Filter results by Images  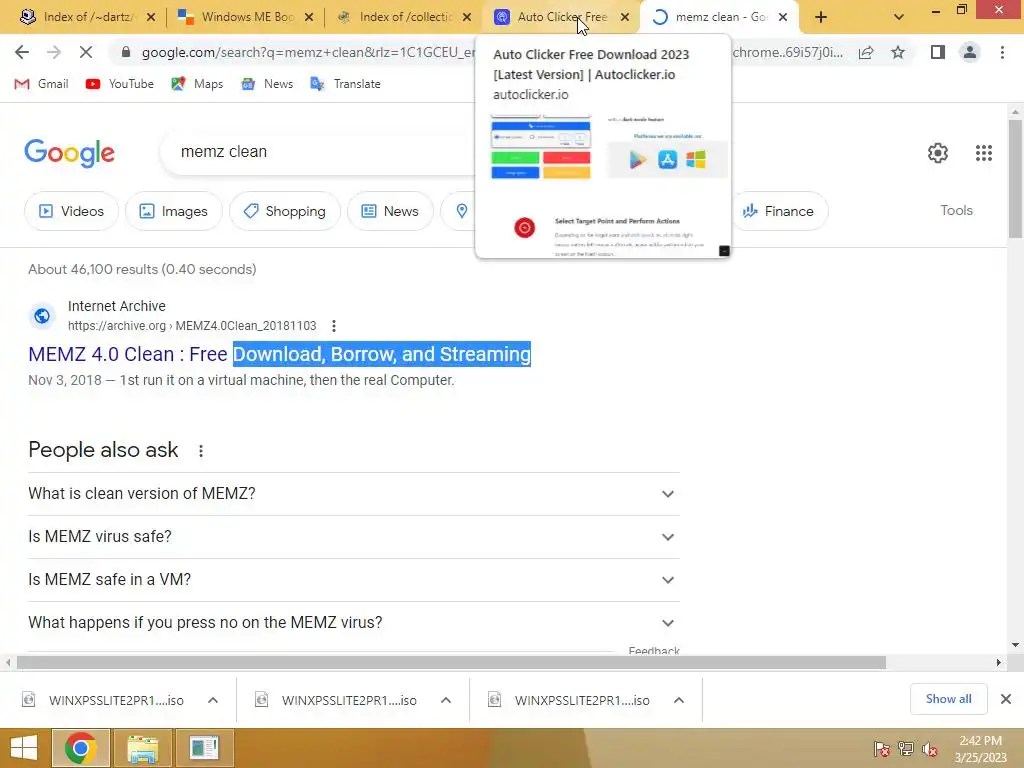174,211
